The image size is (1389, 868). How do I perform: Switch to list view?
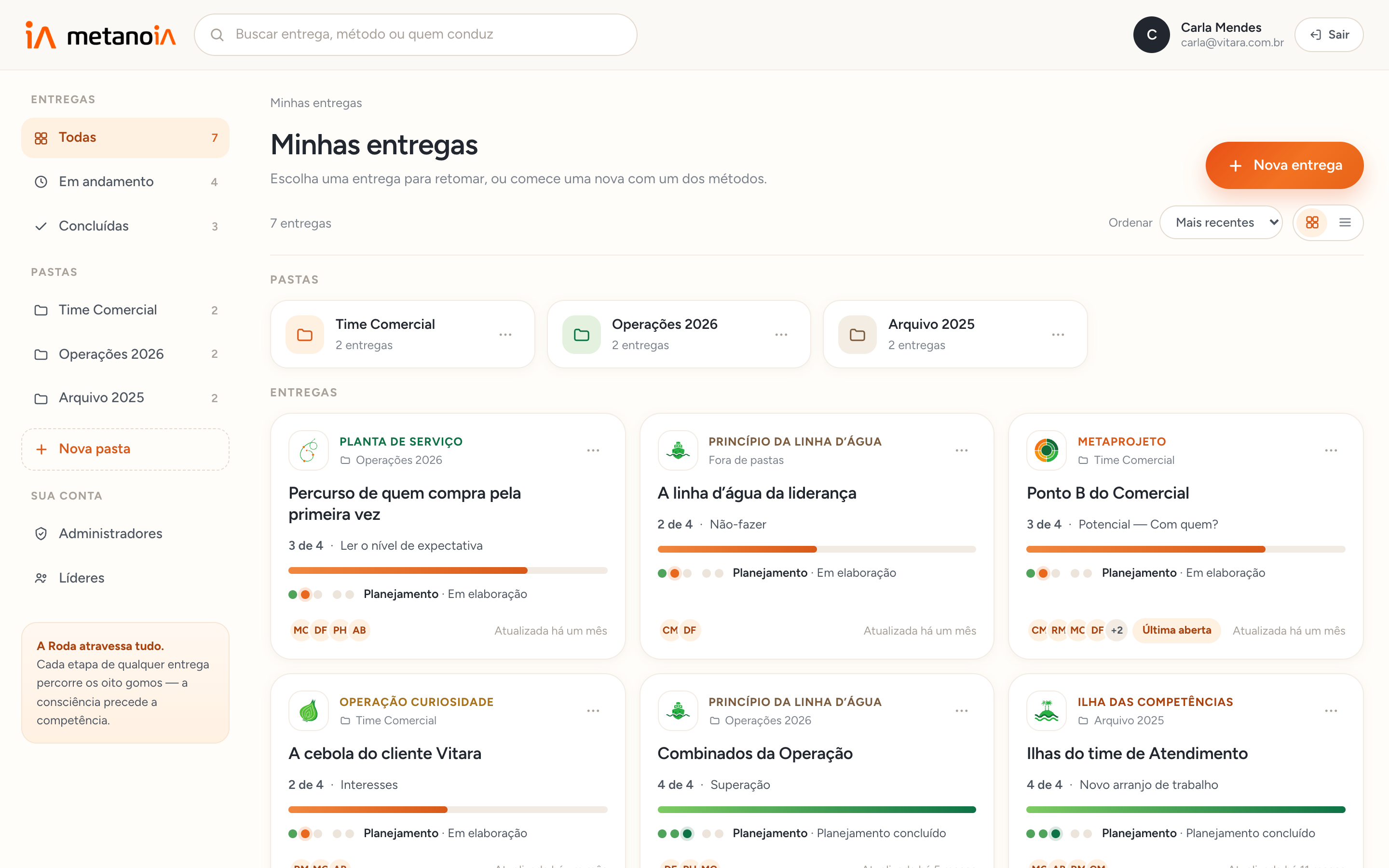coord(1345,223)
